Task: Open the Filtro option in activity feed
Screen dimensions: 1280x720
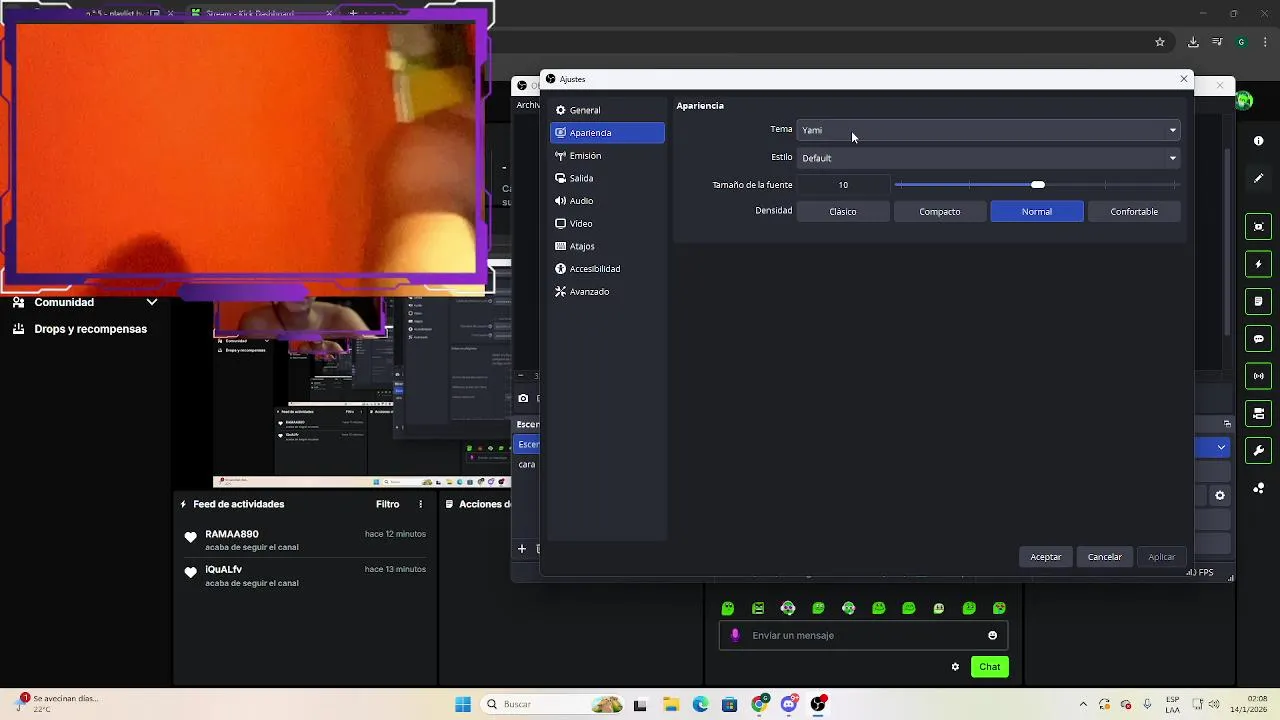Action: [387, 504]
